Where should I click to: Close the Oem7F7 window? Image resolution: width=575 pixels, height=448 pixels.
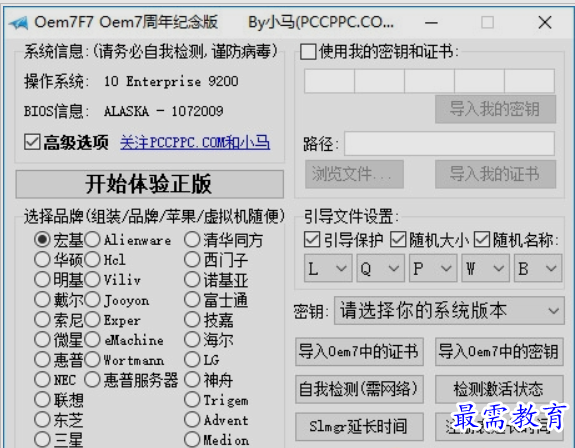tap(545, 23)
